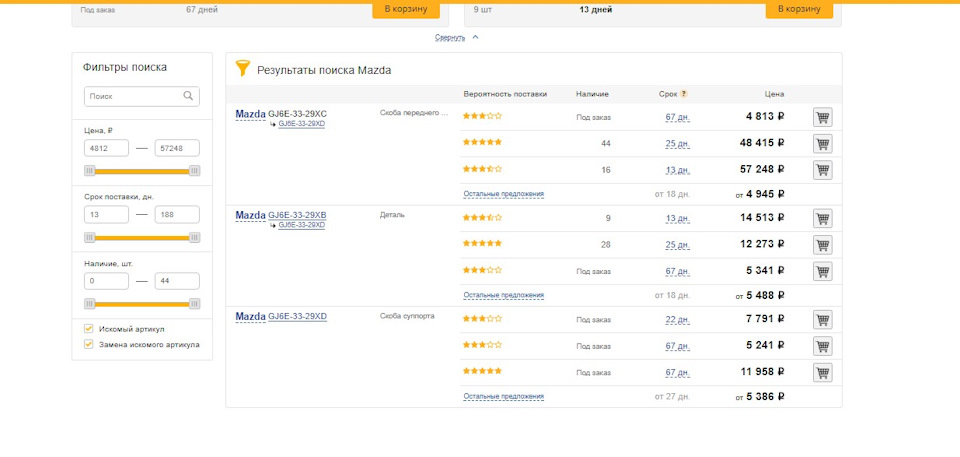Add the 48 415 ₽ offer to cart
The image size is (960, 457).
[x=823, y=143]
